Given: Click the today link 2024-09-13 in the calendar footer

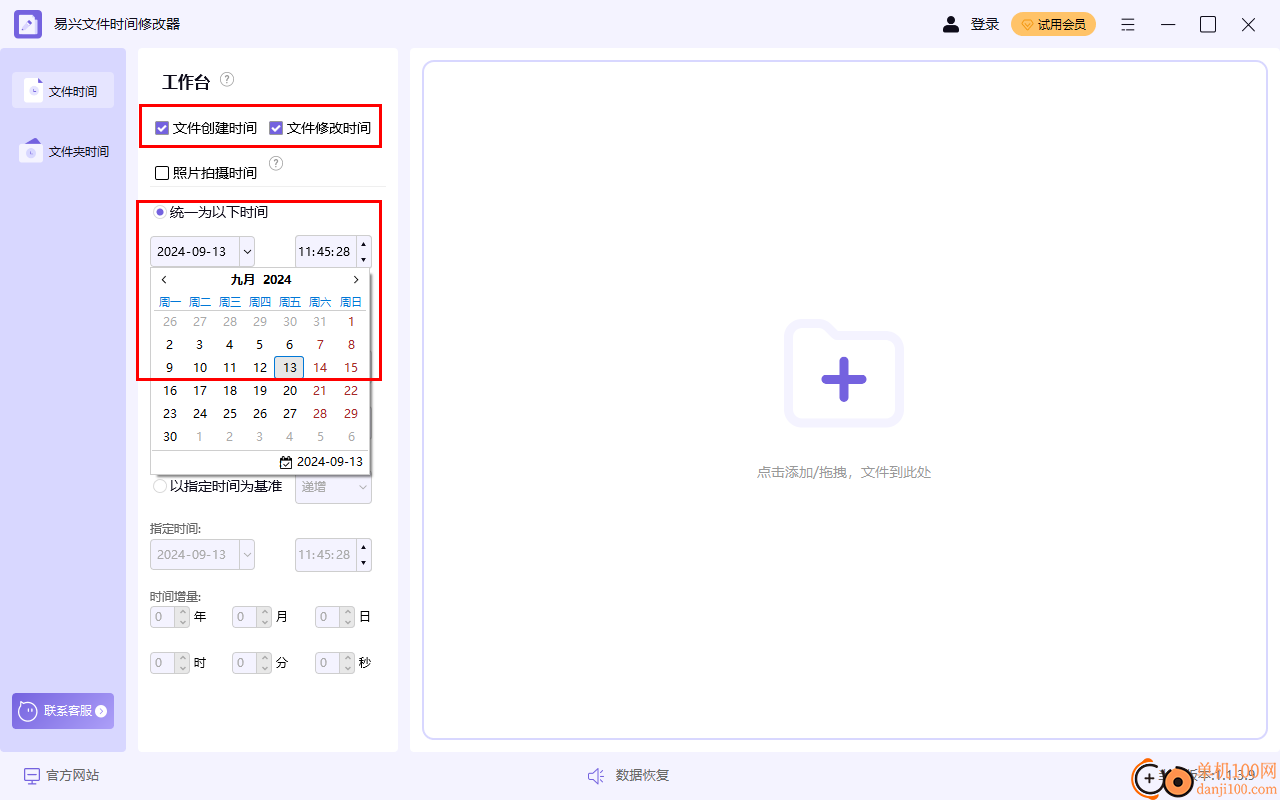Looking at the screenshot, I should [321, 462].
